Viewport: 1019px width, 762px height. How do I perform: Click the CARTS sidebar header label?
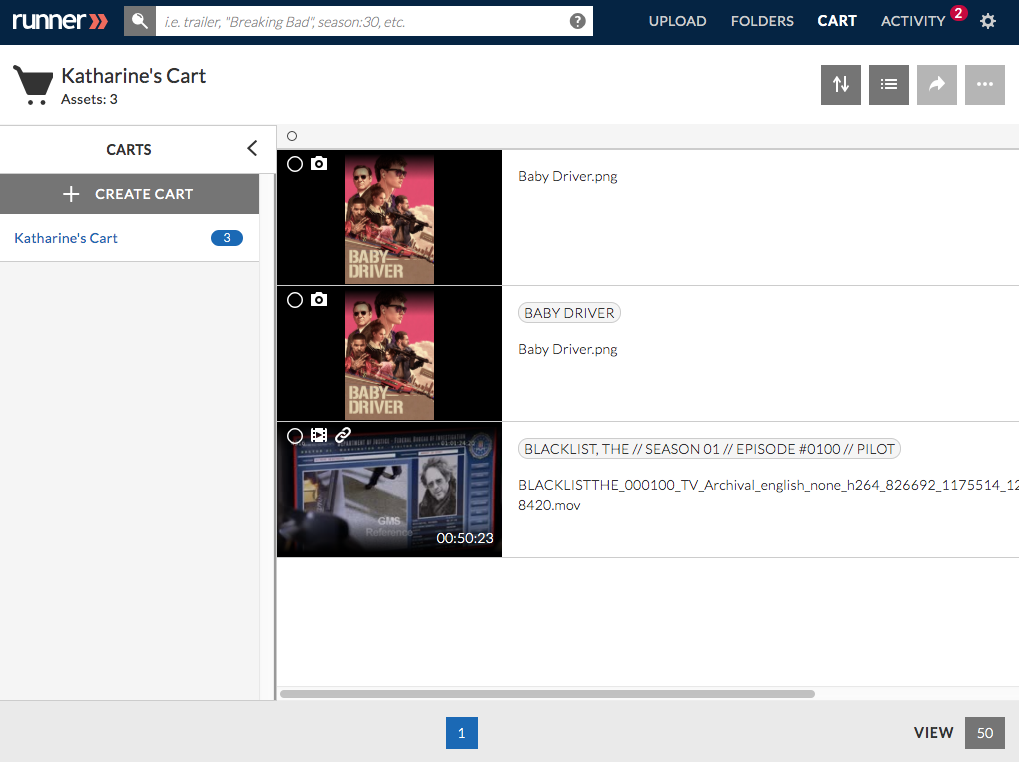pos(129,149)
